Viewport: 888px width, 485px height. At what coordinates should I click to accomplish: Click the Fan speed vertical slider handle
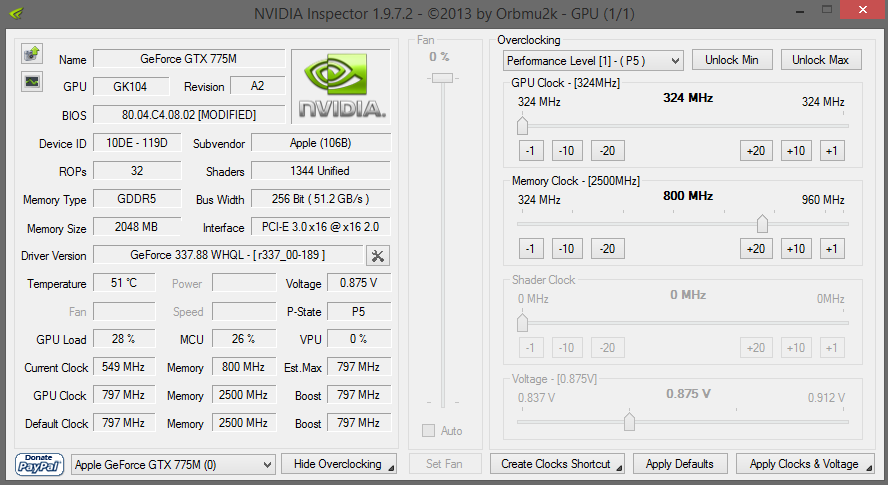tap(442, 78)
